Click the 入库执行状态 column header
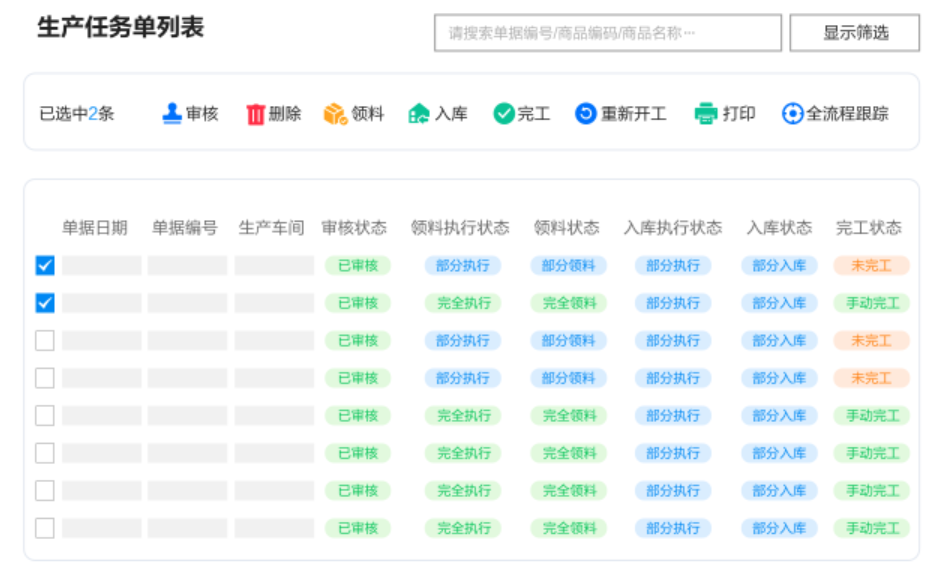Image resolution: width=935 pixels, height=577 pixels. point(673,228)
